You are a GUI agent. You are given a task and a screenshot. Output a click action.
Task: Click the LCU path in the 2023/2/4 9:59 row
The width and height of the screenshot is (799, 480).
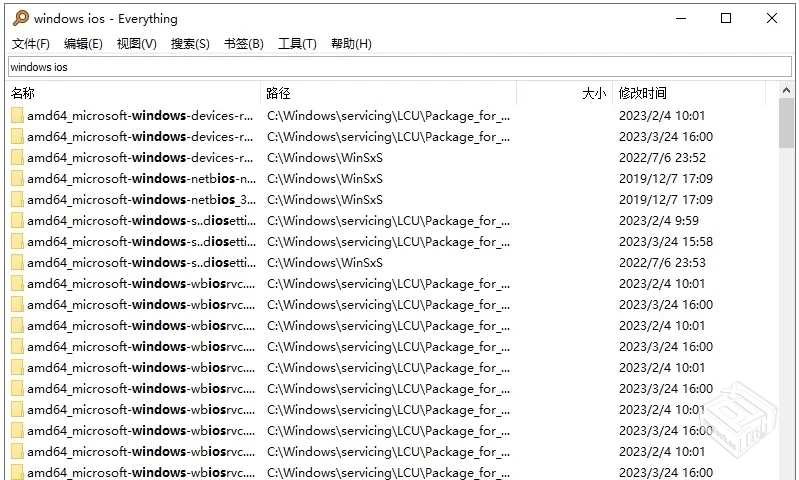pos(388,221)
